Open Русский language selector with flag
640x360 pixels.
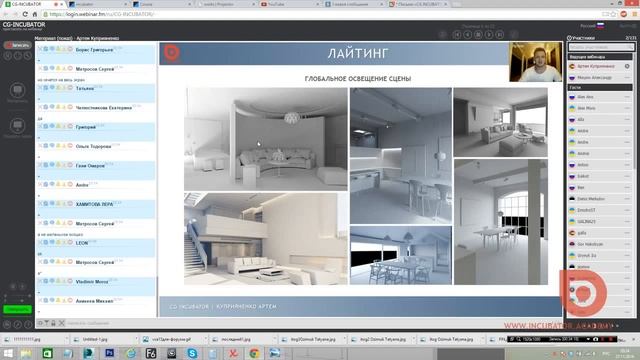coord(592,26)
